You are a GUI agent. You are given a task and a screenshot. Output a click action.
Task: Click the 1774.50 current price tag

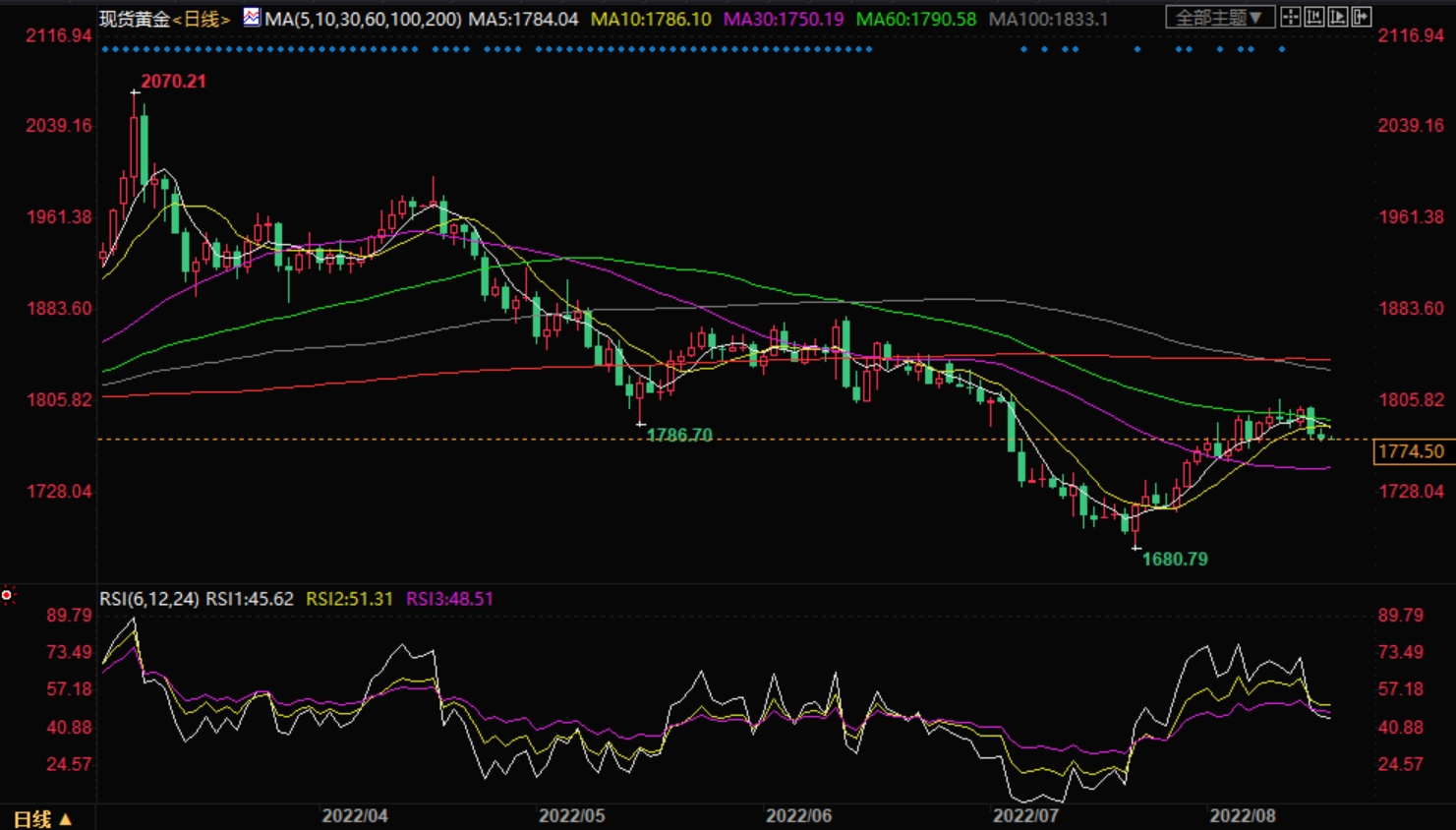pyautogui.click(x=1411, y=451)
